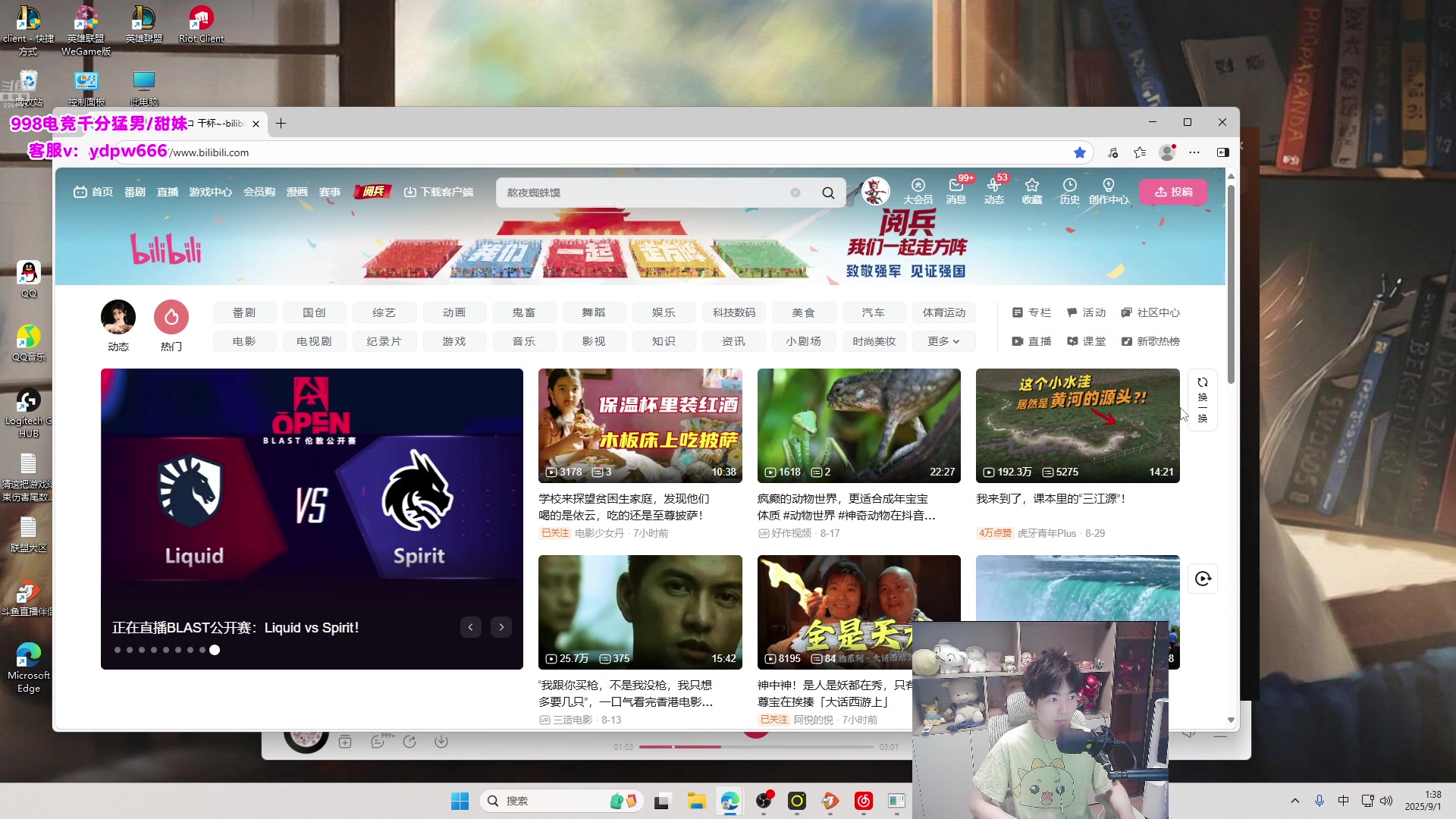Click the 投稿 upload button
Screen dimensions: 1456x819
coord(1173,192)
